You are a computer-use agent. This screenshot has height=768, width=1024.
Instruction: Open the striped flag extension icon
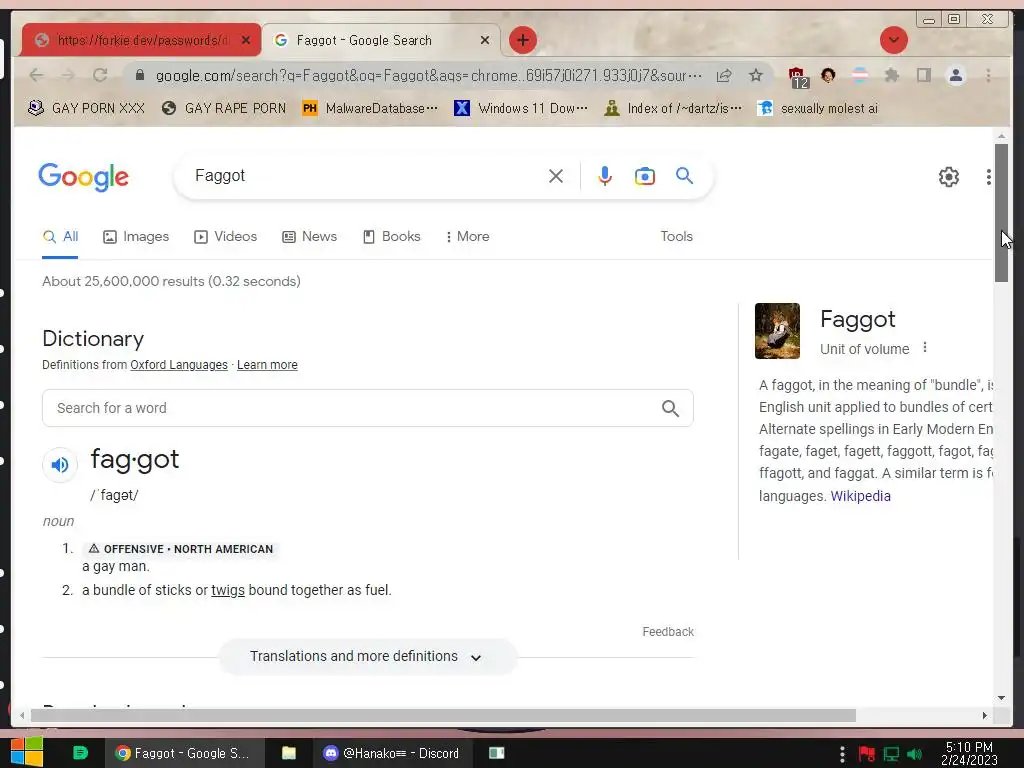point(860,75)
